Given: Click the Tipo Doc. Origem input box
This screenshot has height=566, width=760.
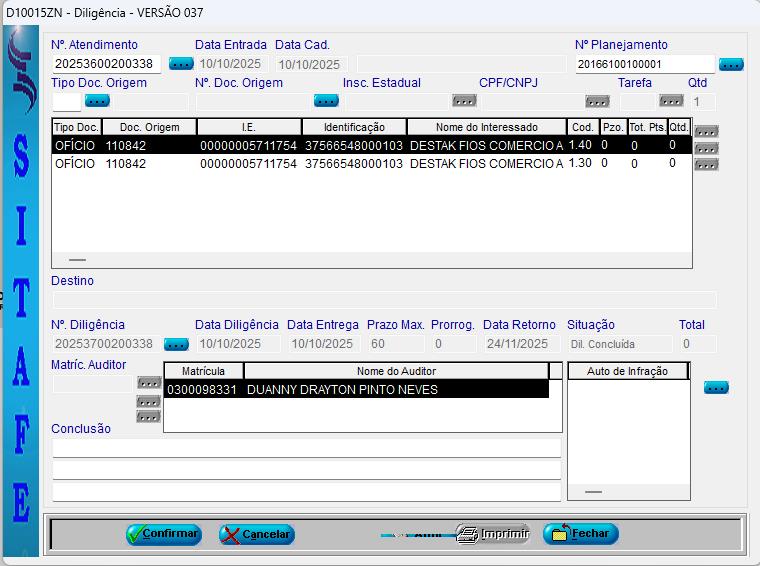Looking at the screenshot, I should click(x=66, y=101).
